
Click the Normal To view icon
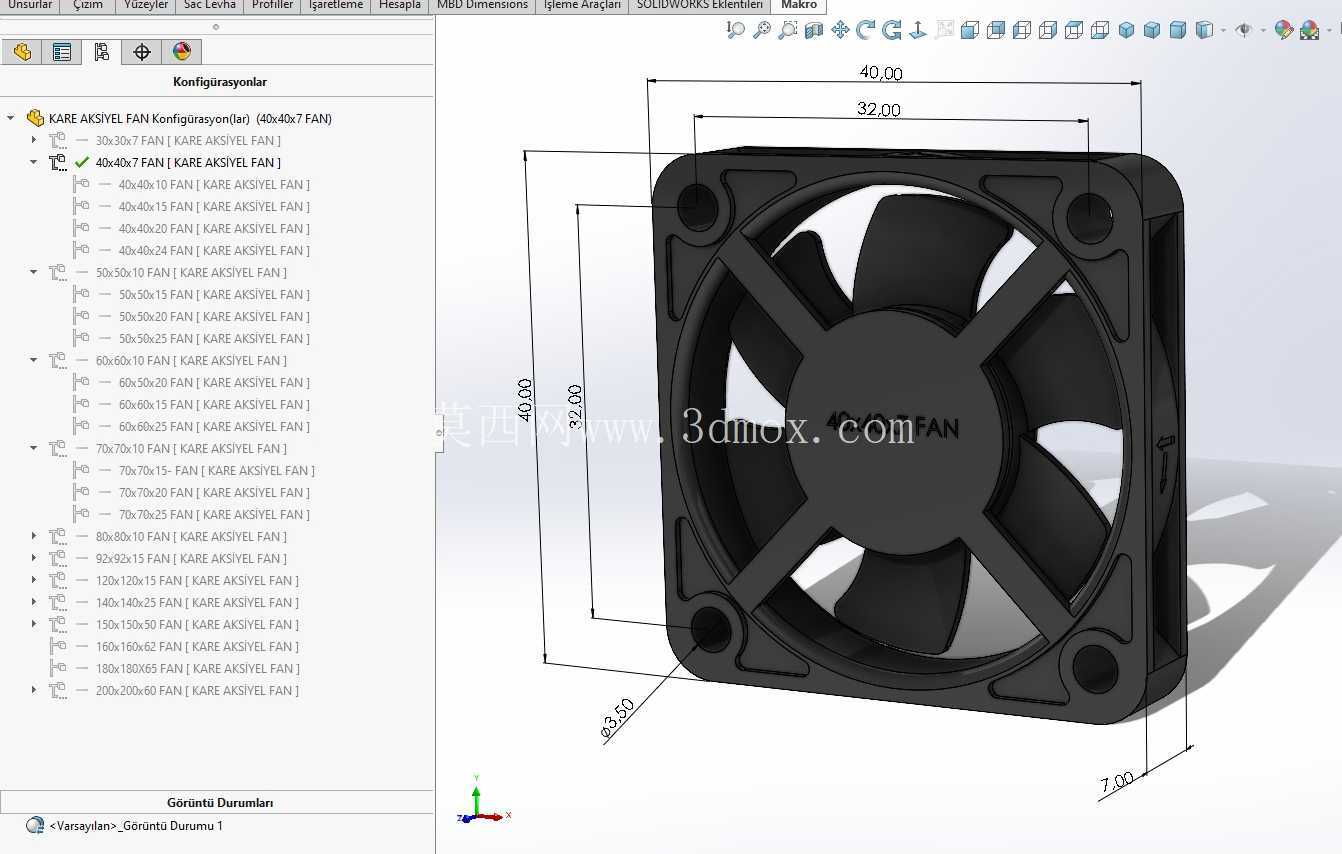918,30
